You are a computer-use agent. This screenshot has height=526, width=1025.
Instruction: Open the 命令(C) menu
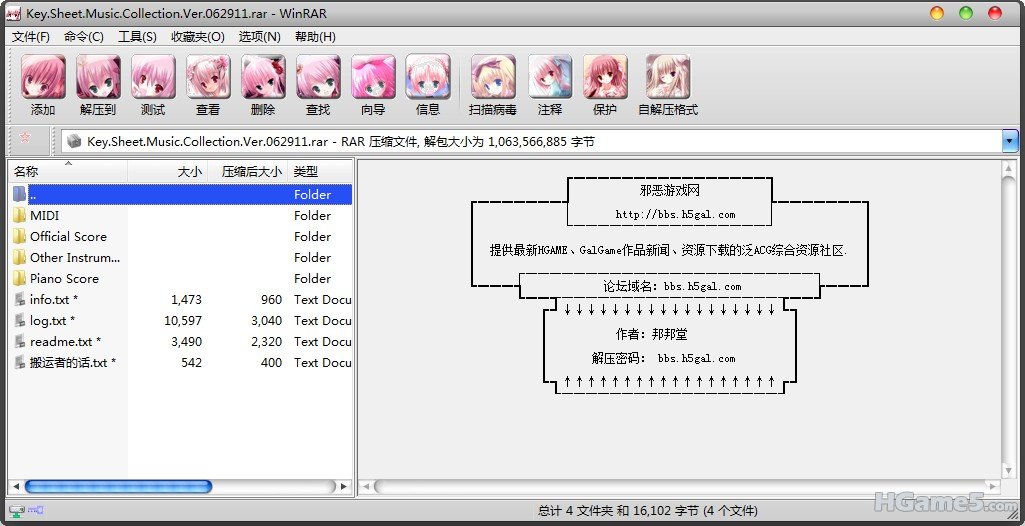click(84, 37)
